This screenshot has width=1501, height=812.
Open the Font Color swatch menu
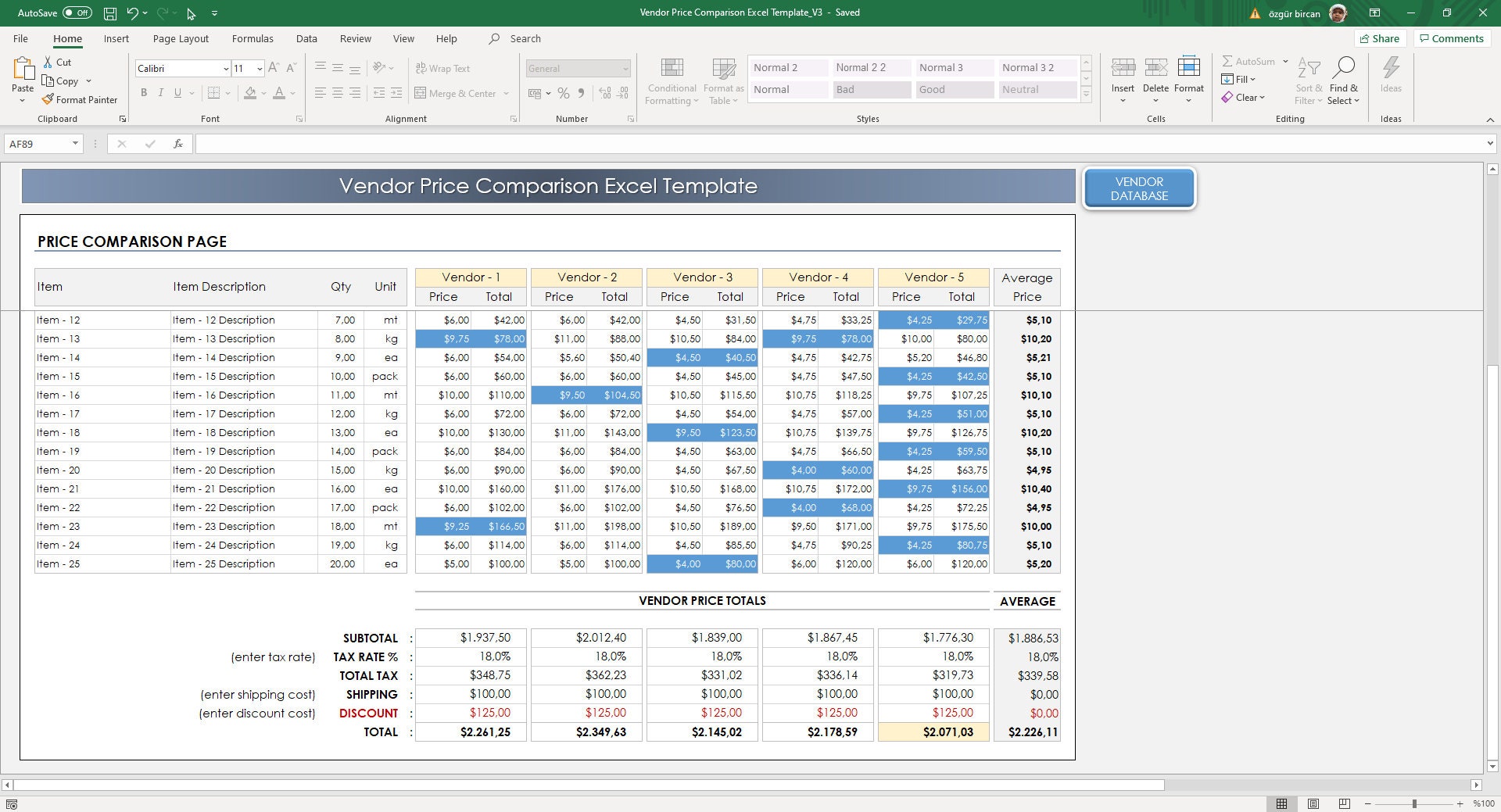tap(291, 93)
